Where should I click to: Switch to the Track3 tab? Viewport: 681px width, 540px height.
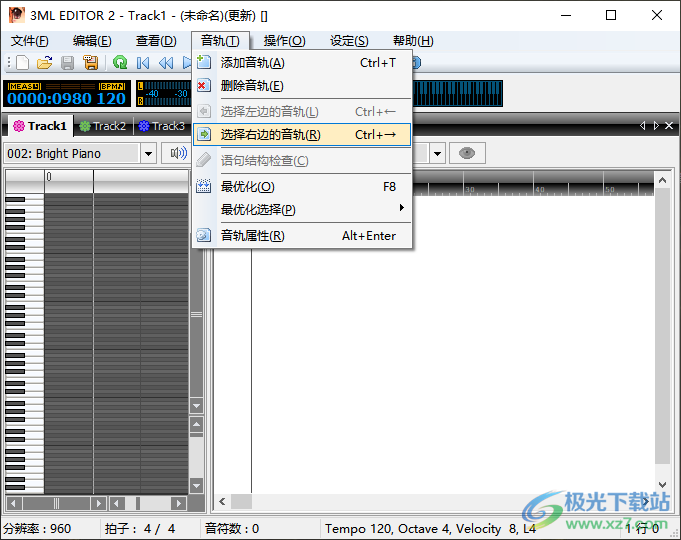pyautogui.click(x=162, y=126)
